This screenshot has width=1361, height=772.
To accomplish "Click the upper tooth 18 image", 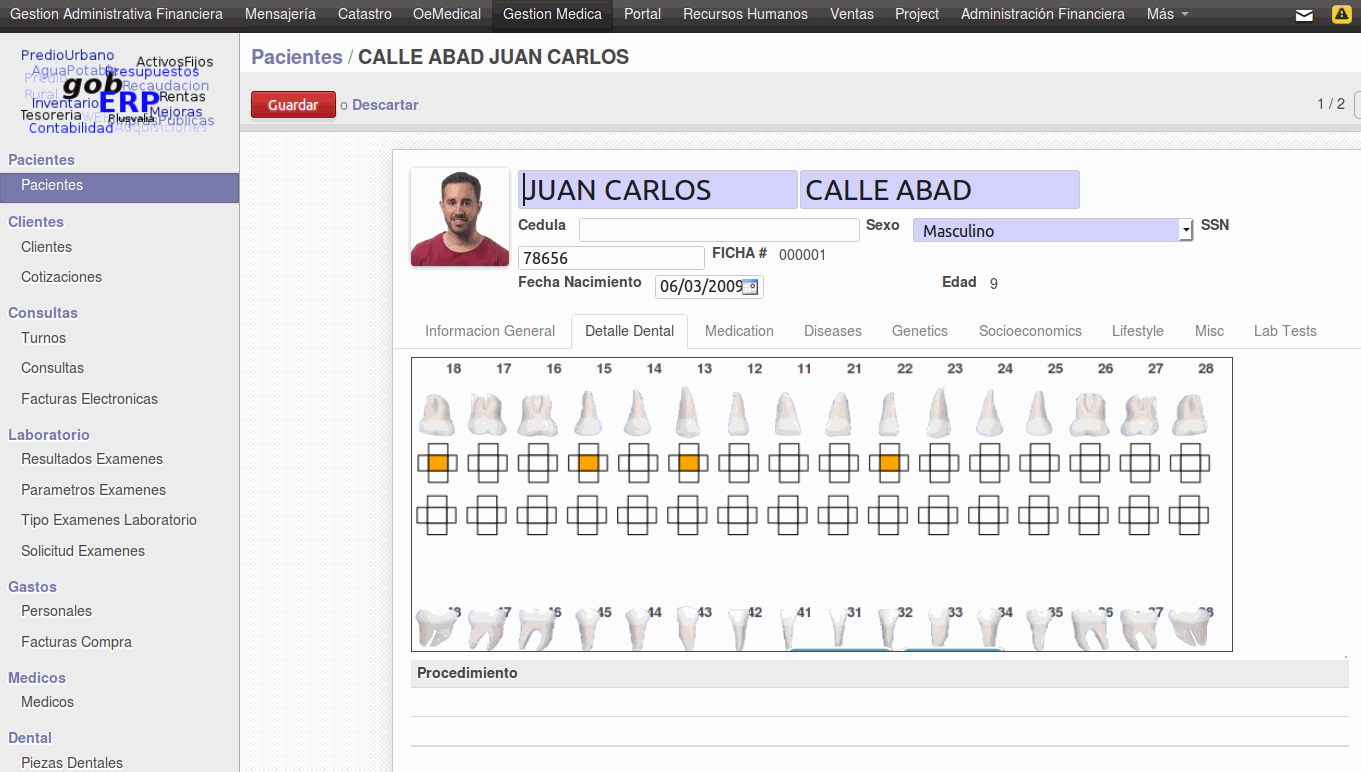I will 437,414.
